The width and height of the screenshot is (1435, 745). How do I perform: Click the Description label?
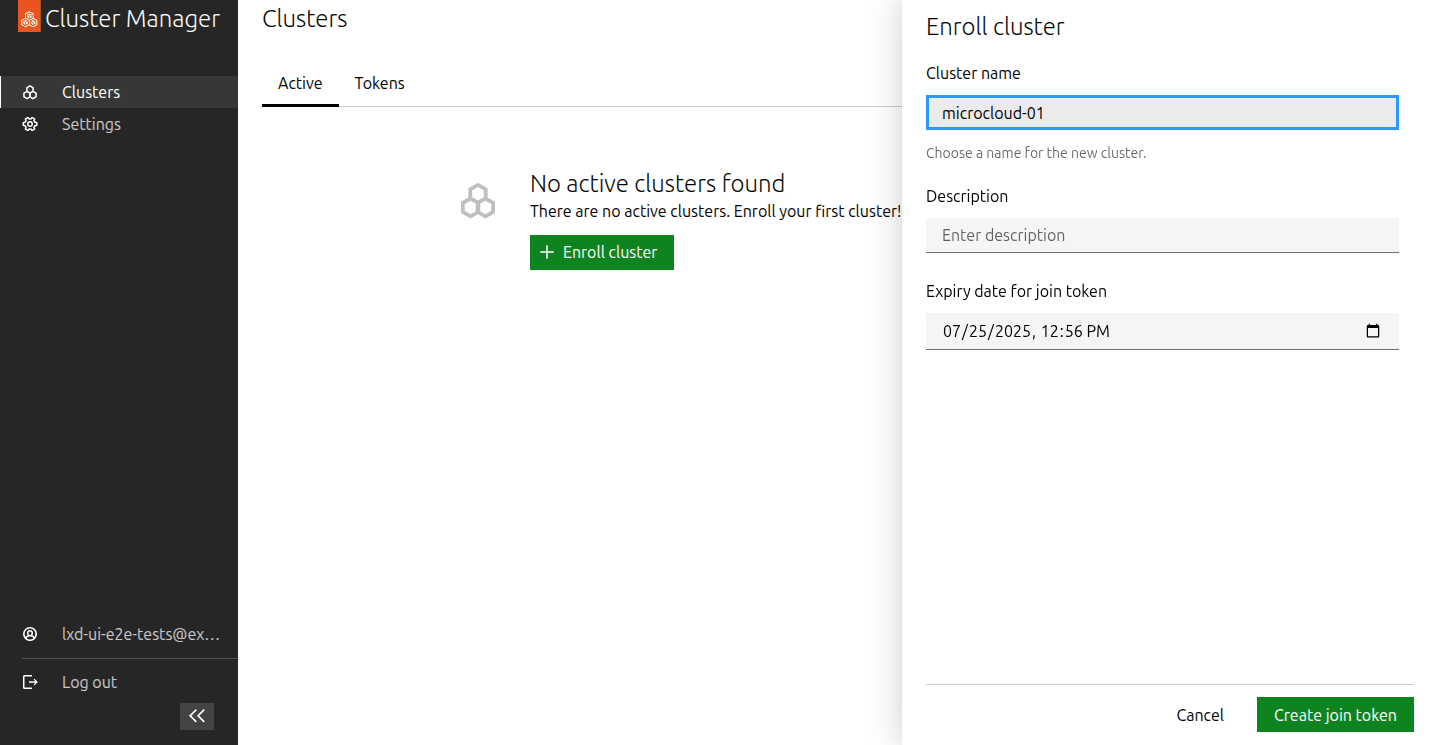(x=967, y=196)
